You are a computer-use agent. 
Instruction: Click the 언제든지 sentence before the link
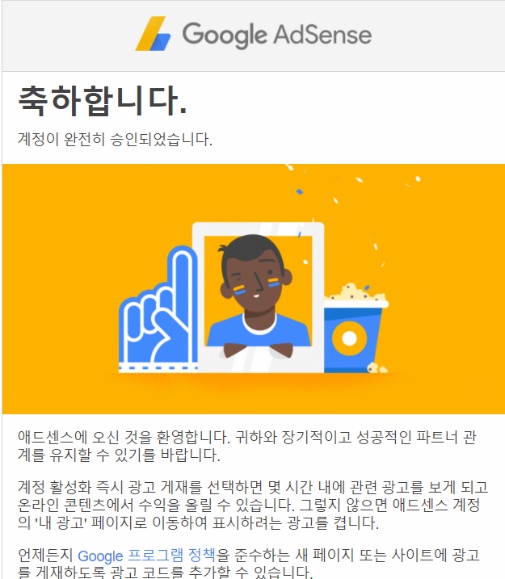coord(45,555)
